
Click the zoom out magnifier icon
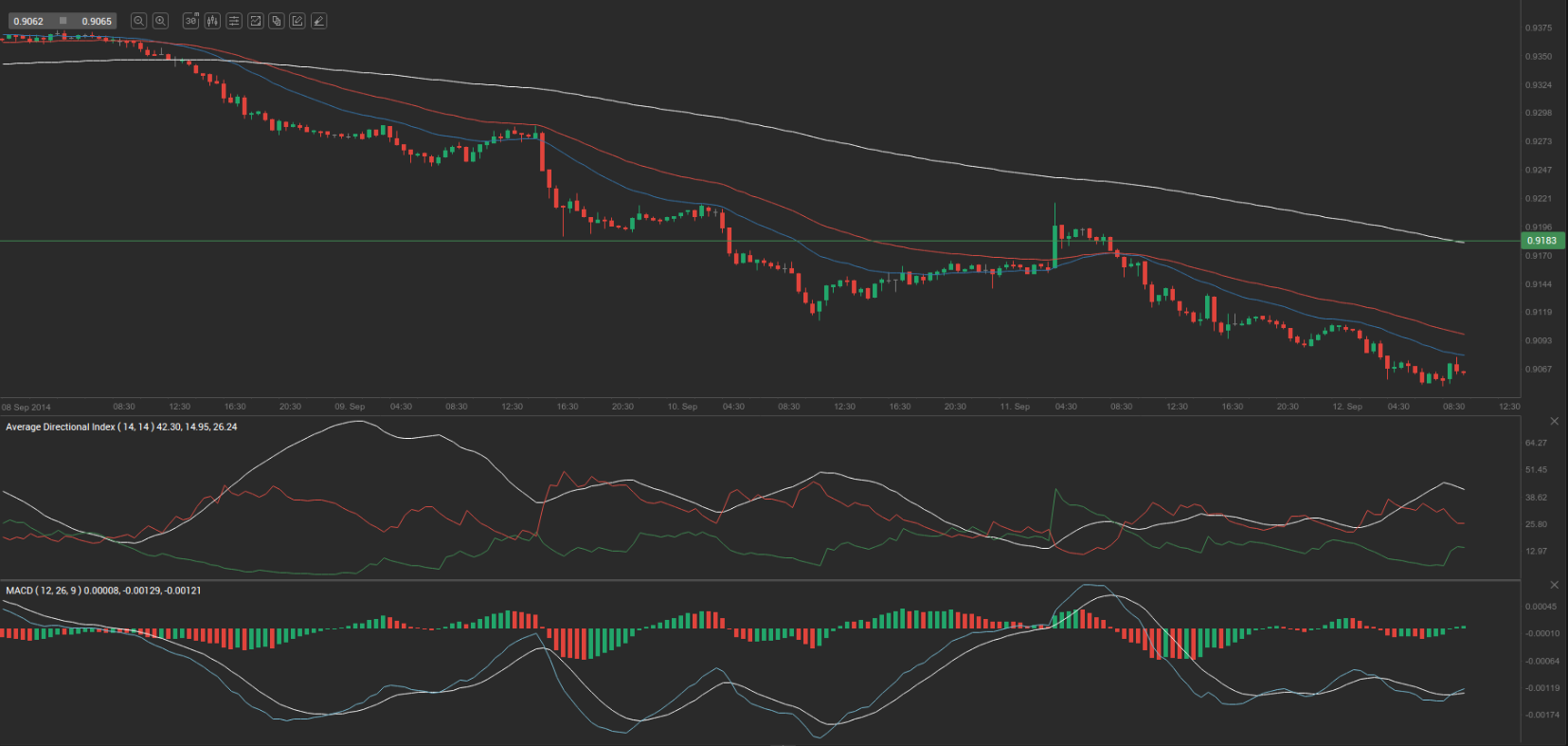(x=138, y=21)
